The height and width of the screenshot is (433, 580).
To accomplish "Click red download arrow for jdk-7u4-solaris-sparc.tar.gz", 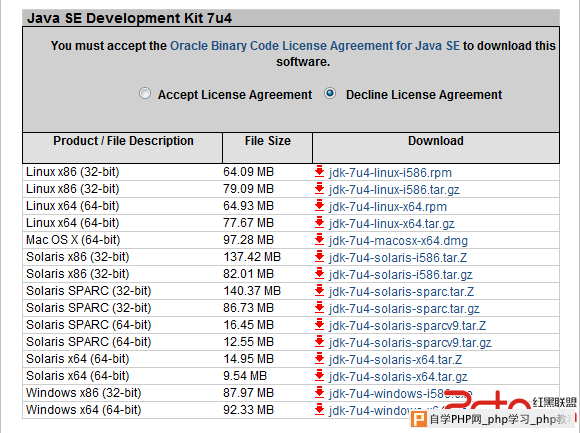I will coord(319,308).
